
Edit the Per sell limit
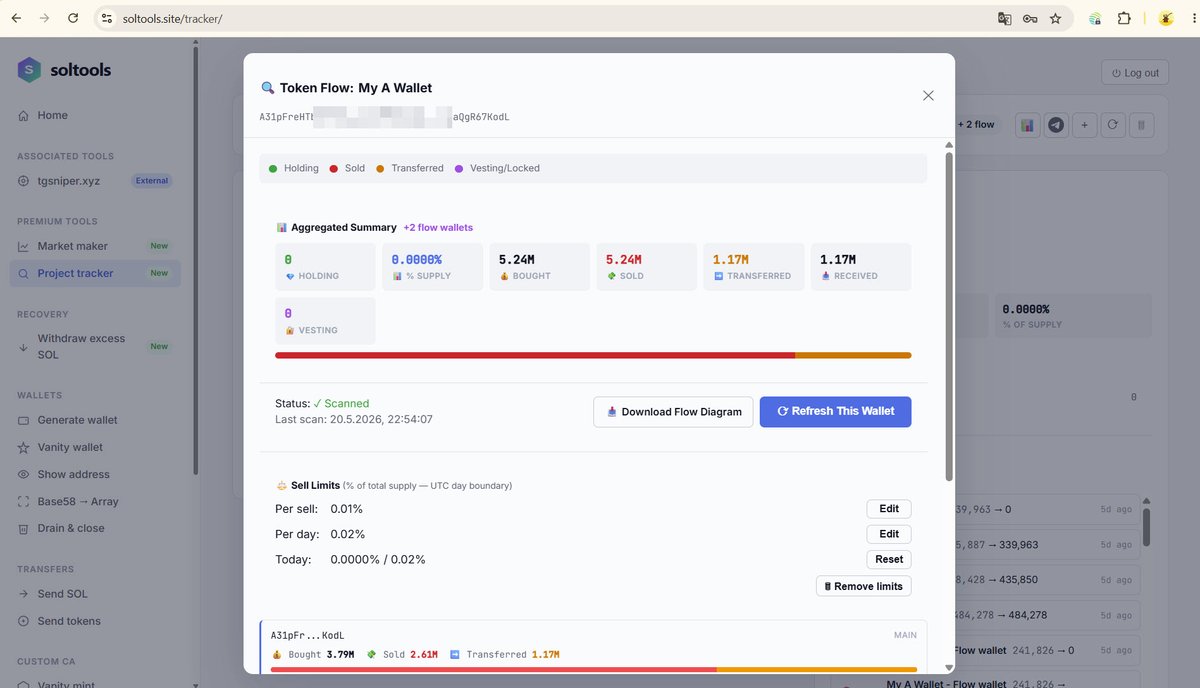pos(889,509)
